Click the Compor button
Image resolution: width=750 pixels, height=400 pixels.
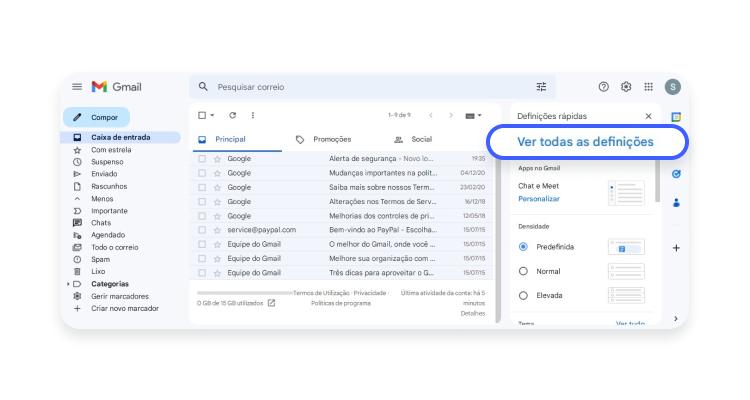click(97, 117)
